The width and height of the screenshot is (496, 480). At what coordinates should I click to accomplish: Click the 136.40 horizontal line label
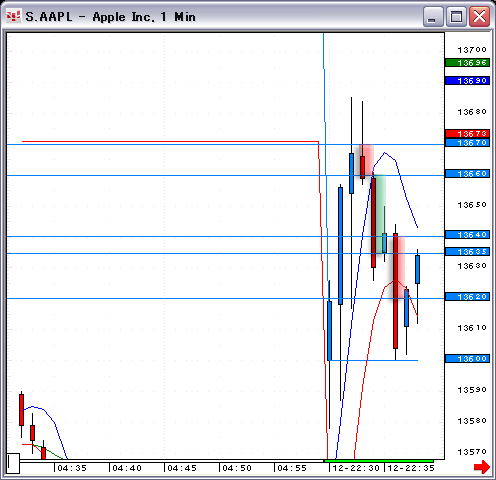[467, 235]
